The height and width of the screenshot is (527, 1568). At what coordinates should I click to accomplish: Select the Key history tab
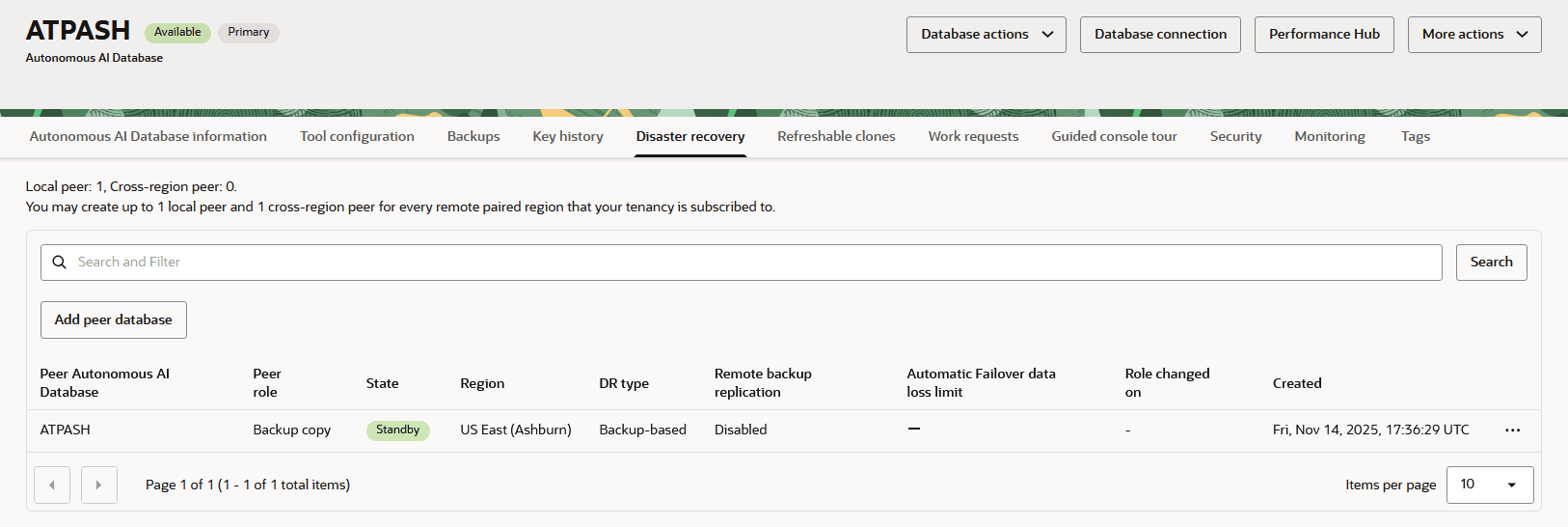pos(568,137)
